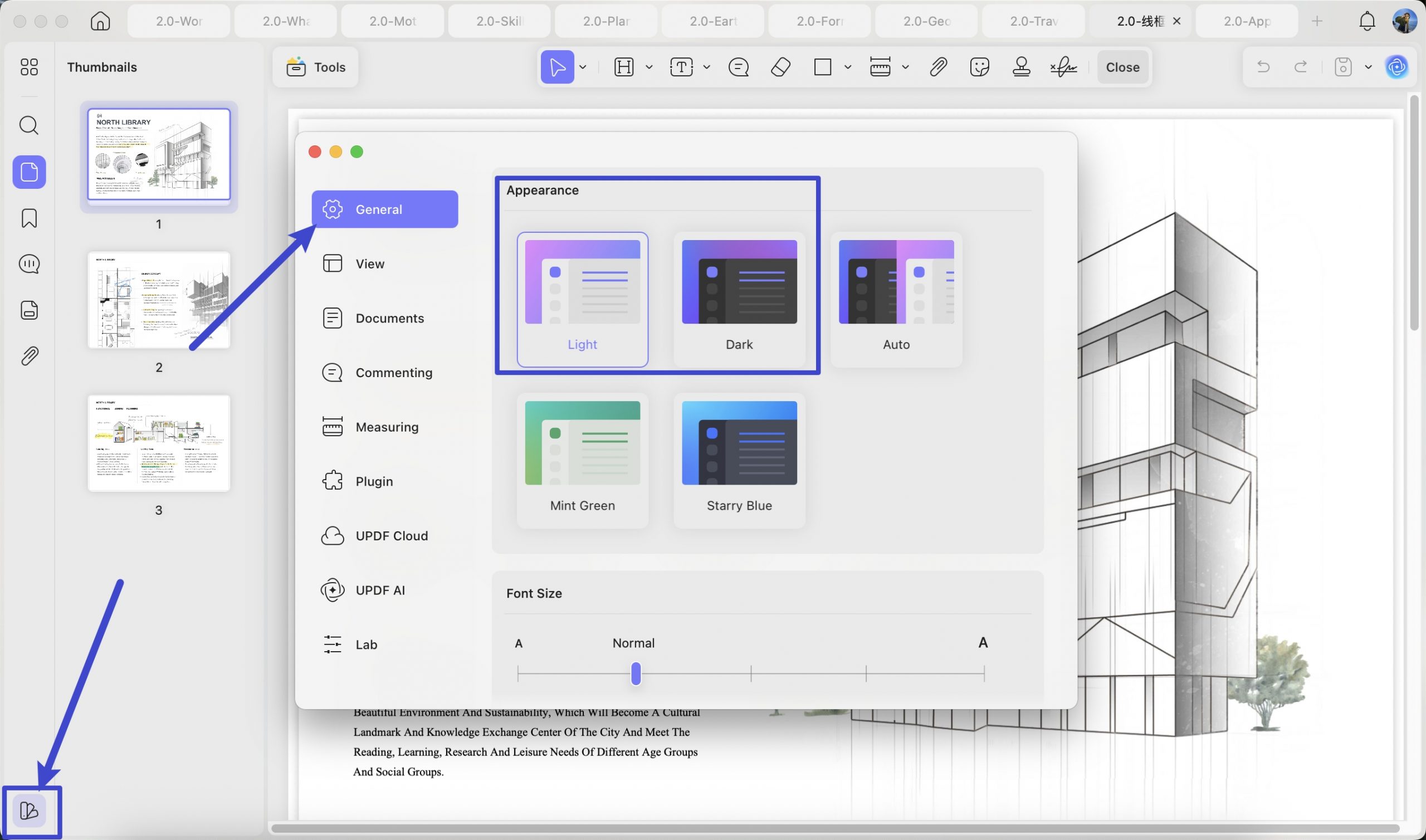The image size is (1426, 840).
Task: Open View preferences section
Action: pyautogui.click(x=385, y=264)
